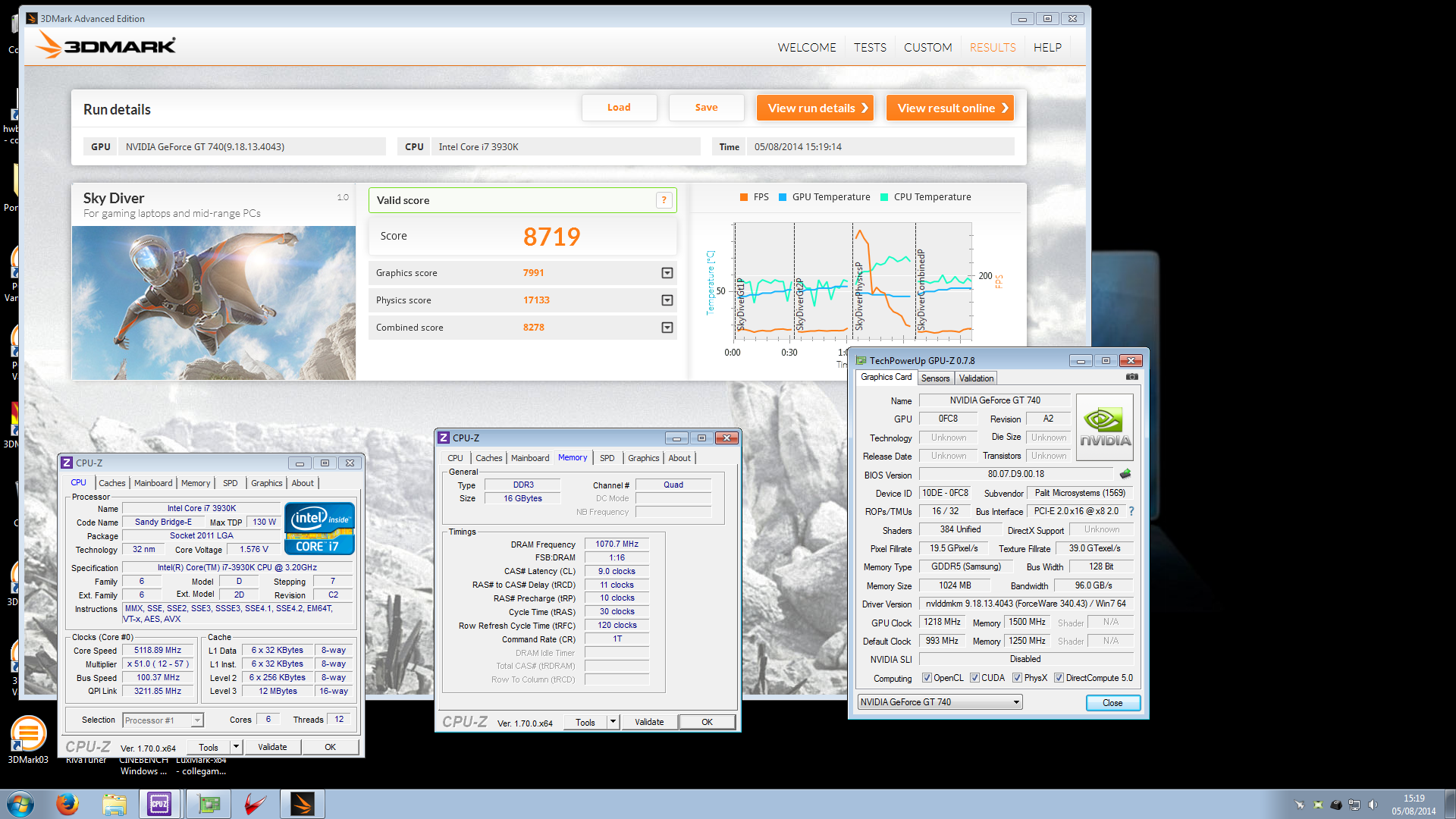
Task: Click the left CPU-Z window title icon
Action: (x=67, y=463)
